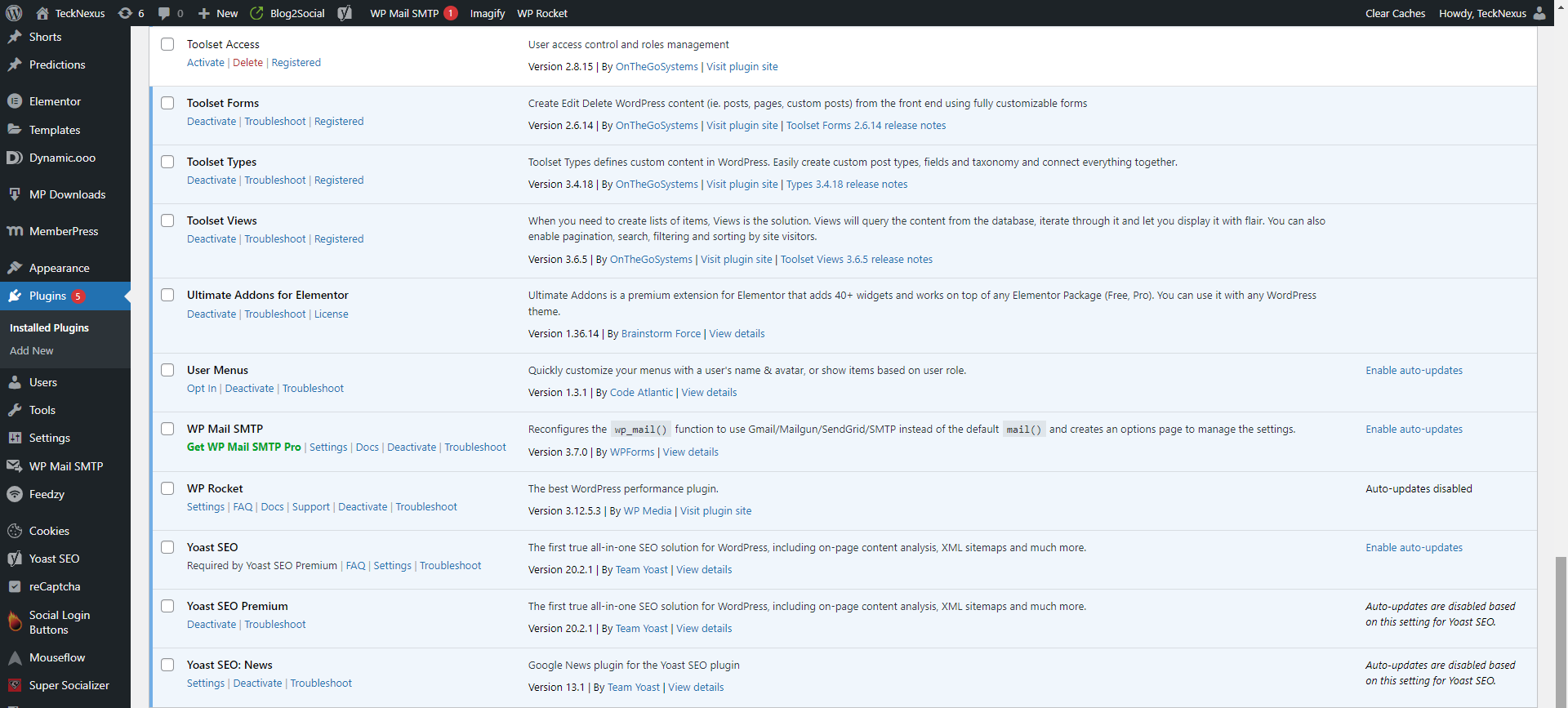The image size is (1568, 708).
Task: Click the Appearance brush icon
Action: (x=15, y=268)
